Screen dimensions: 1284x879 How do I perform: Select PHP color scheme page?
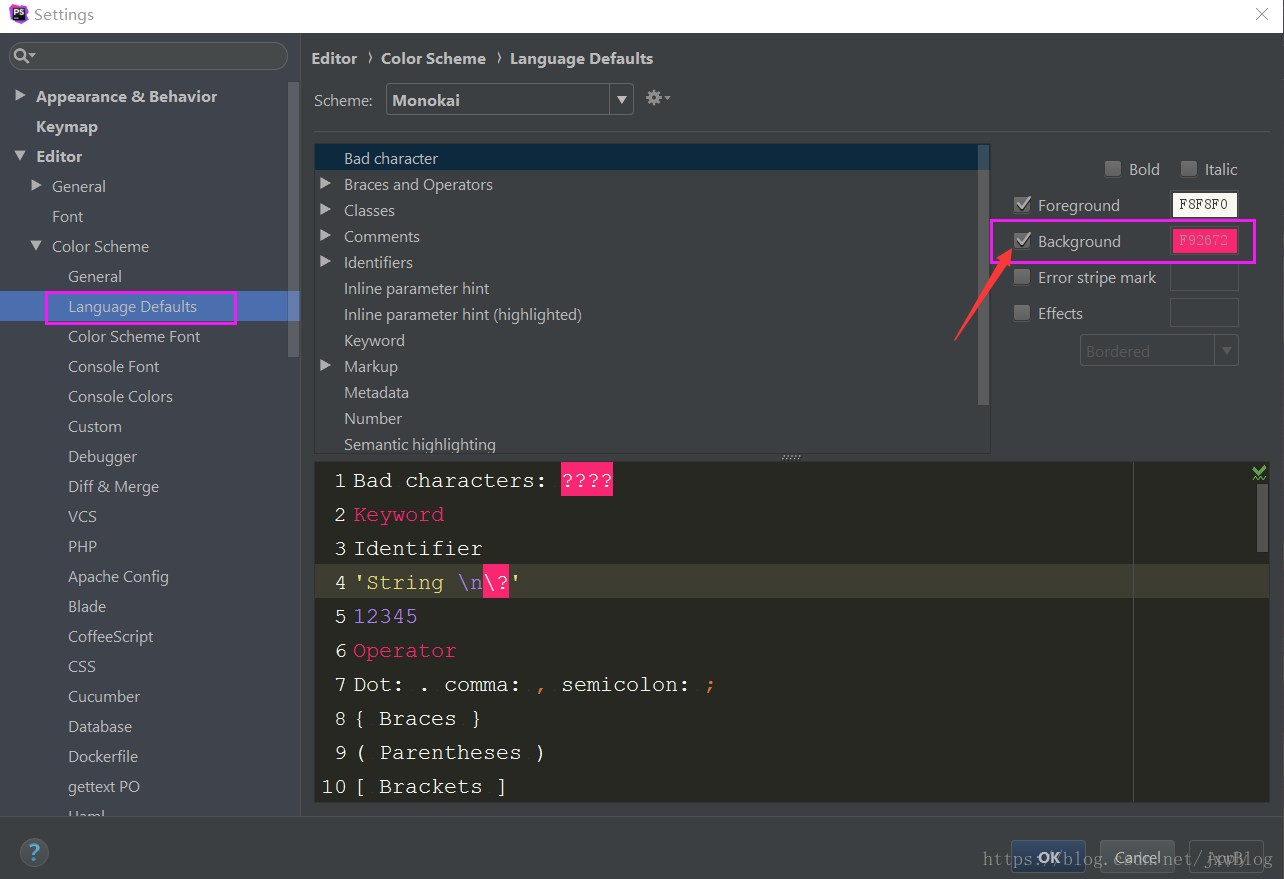[x=83, y=546]
